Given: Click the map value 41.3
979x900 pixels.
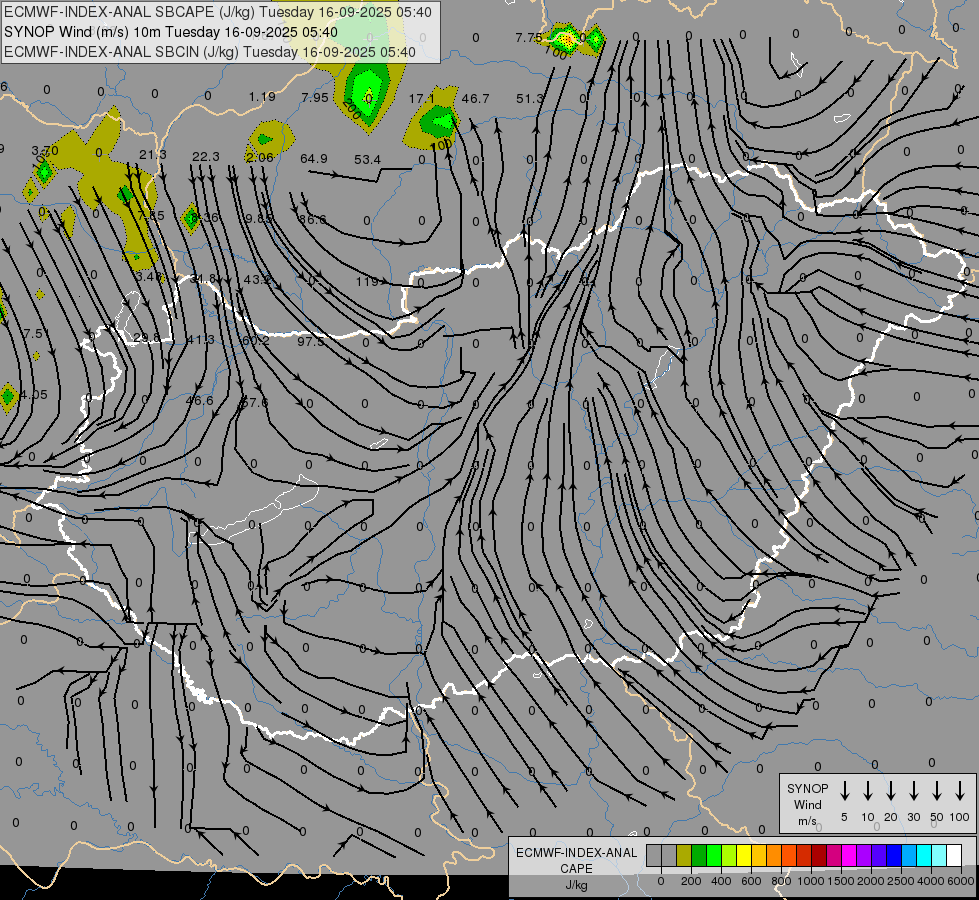Looking at the screenshot, I should point(200,340).
